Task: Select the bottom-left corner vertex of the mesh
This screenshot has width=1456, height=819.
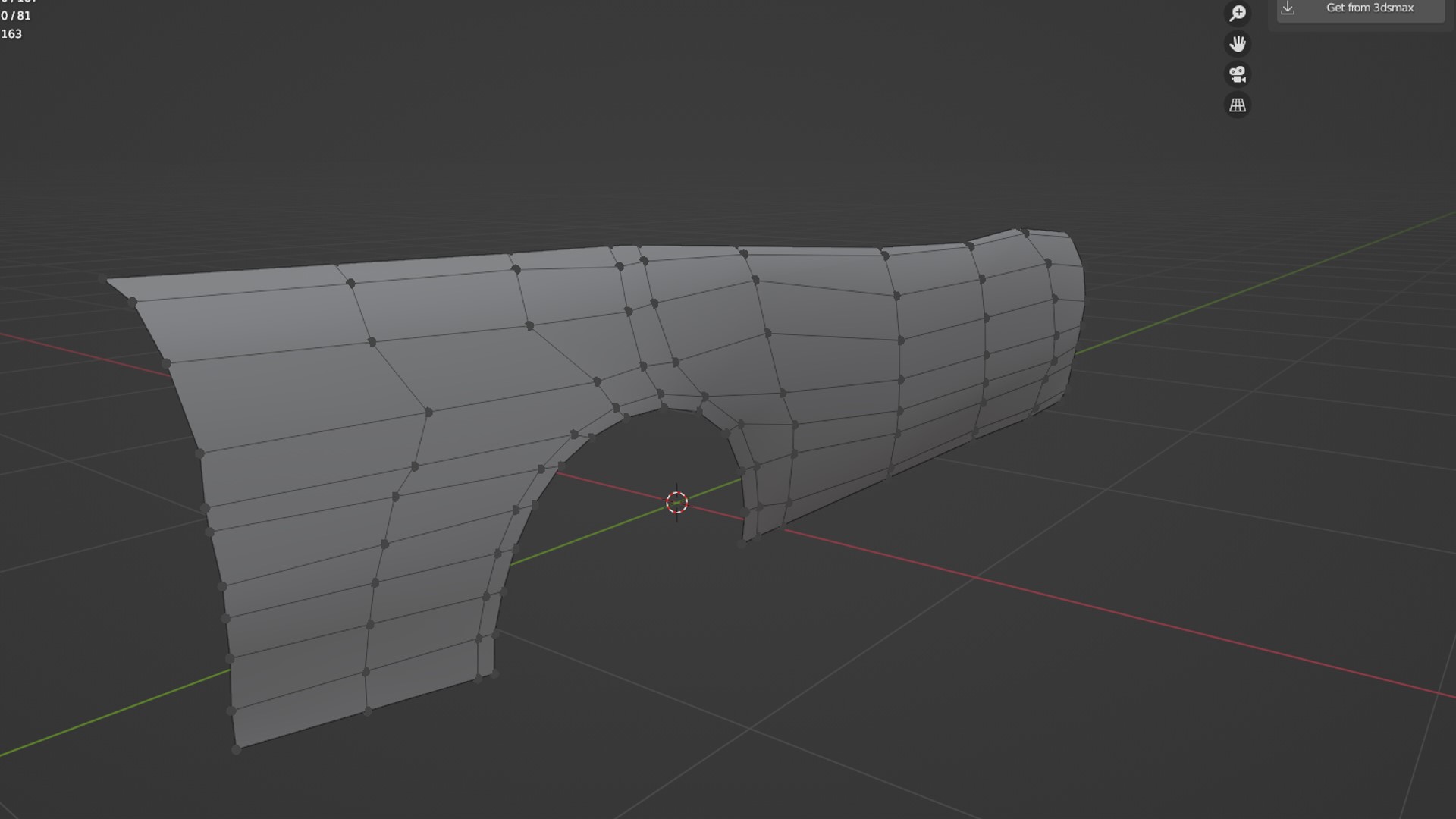Action: coord(237,749)
